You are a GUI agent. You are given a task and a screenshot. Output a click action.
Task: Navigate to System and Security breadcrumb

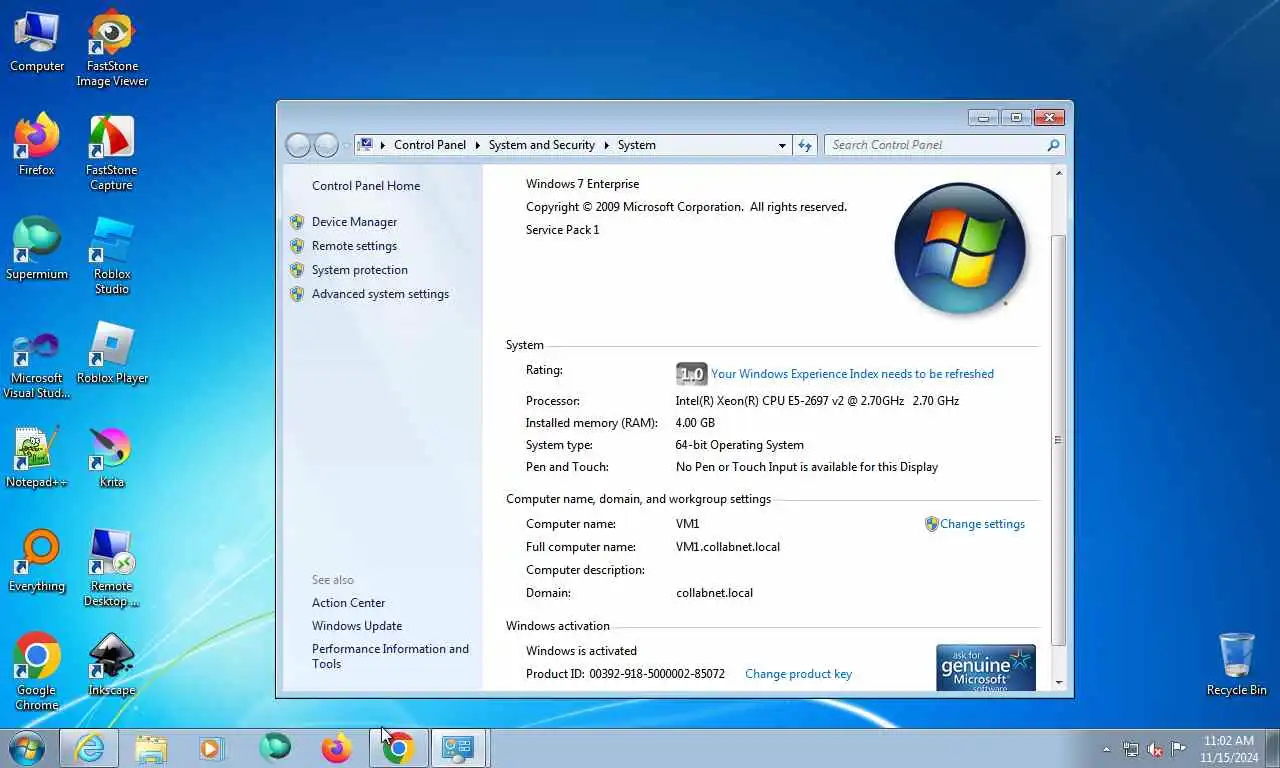click(541, 145)
